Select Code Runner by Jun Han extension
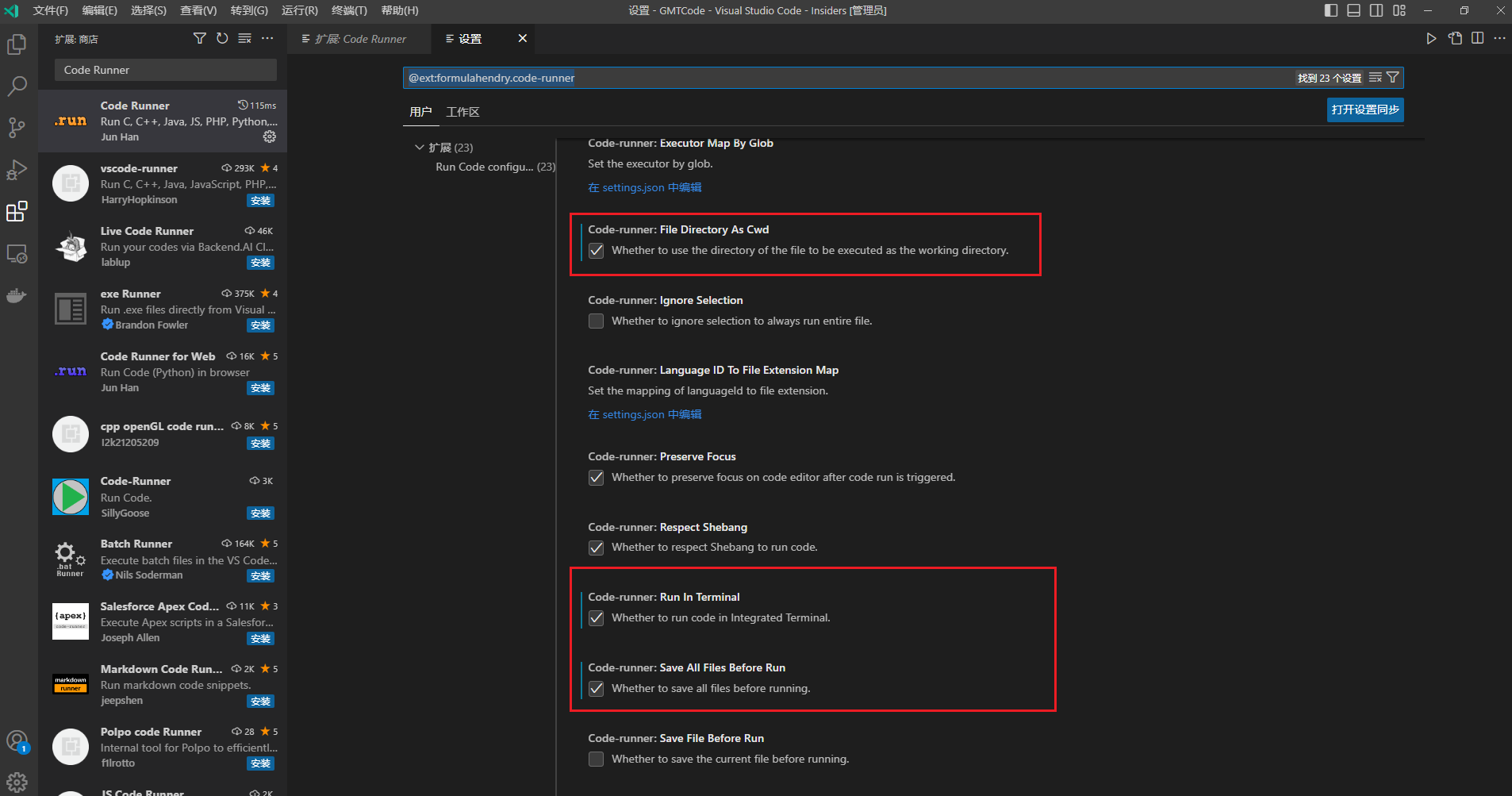Image resolution: width=1512 pixels, height=796 pixels. (x=163, y=121)
